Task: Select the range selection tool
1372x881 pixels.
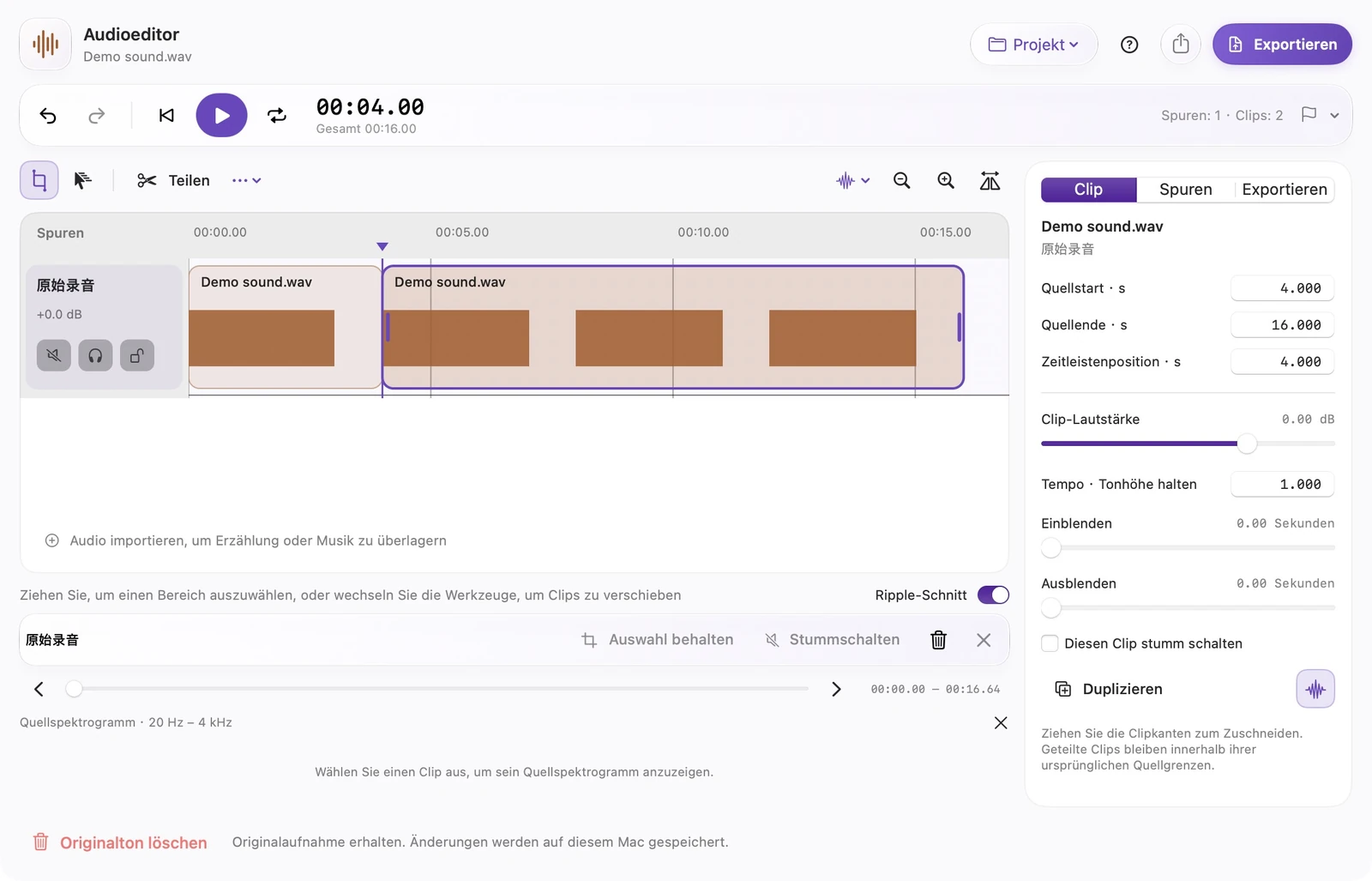Action: click(x=39, y=180)
